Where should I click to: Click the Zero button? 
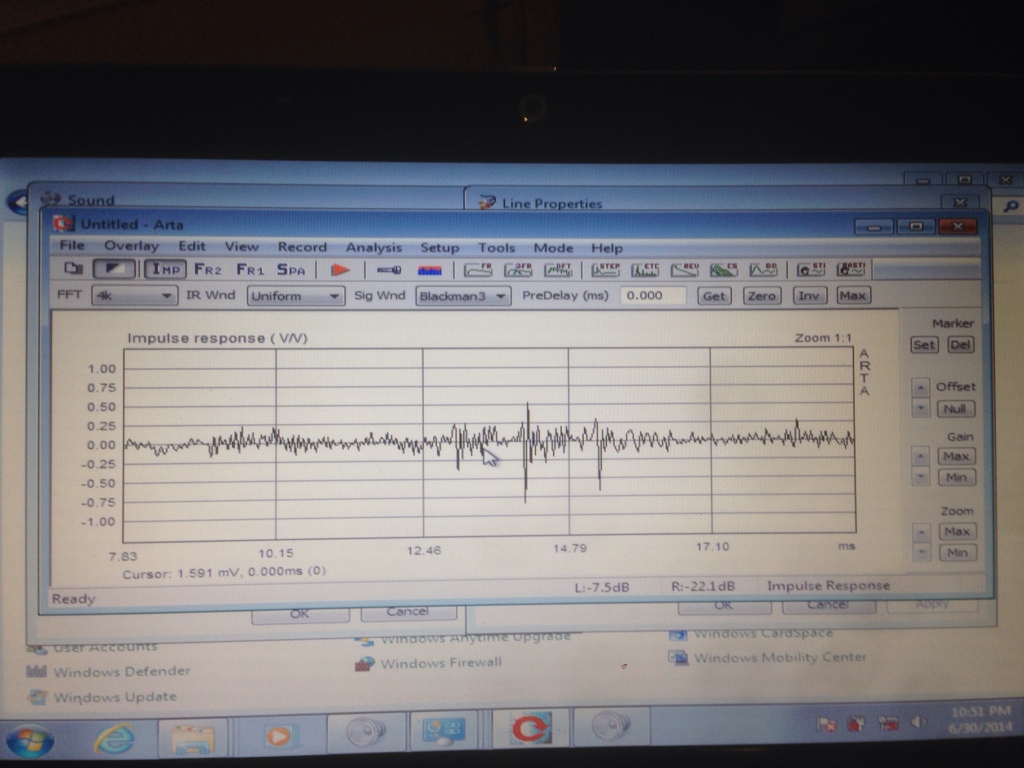tap(761, 296)
